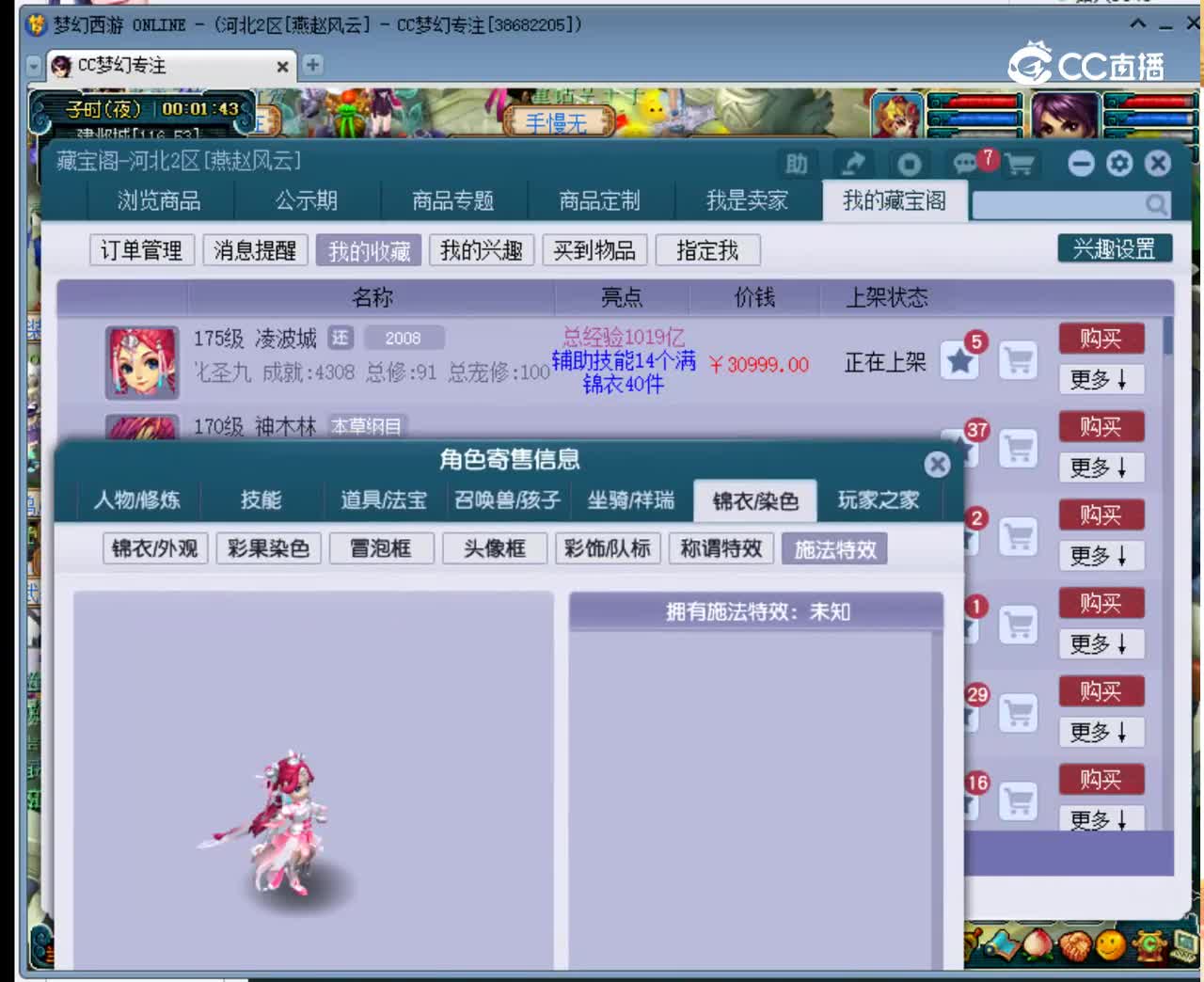This screenshot has width=1204, height=982.
Task: Select 称谓特效 sub-tab
Action: (721, 548)
